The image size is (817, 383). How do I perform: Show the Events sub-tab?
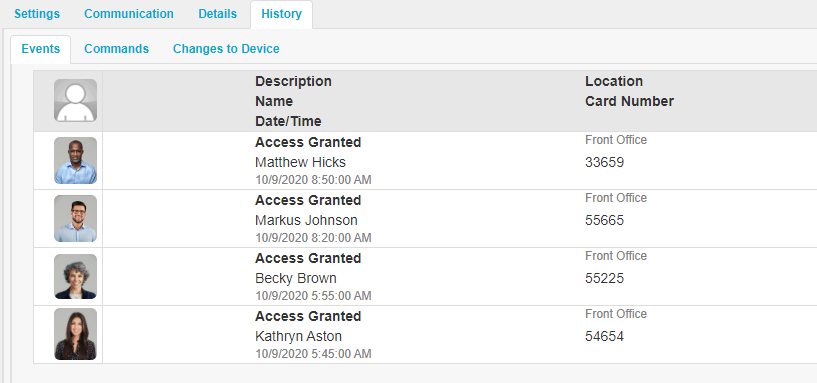coord(41,49)
